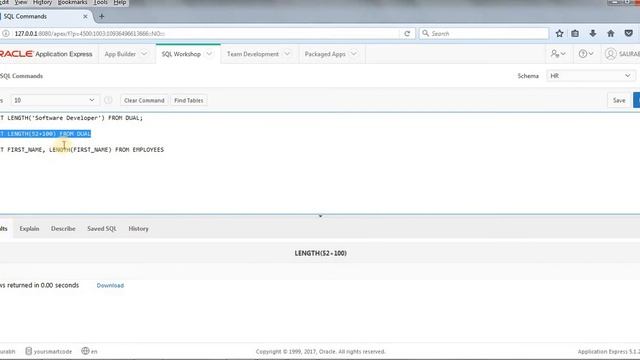640x360 pixels.
Task: Open the rows count dropdown showing 10
Action: 54,100
